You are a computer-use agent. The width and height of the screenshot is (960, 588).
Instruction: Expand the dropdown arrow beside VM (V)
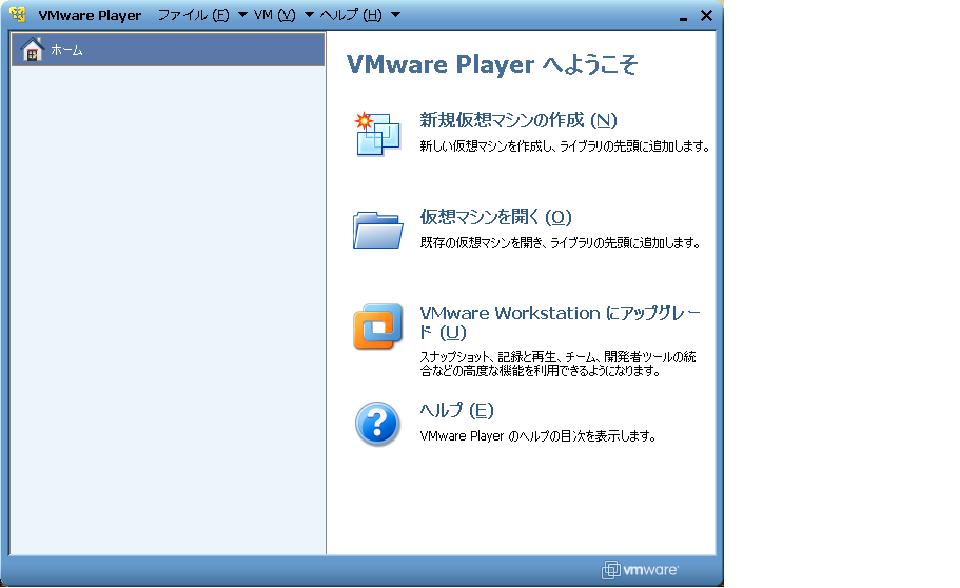click(309, 15)
